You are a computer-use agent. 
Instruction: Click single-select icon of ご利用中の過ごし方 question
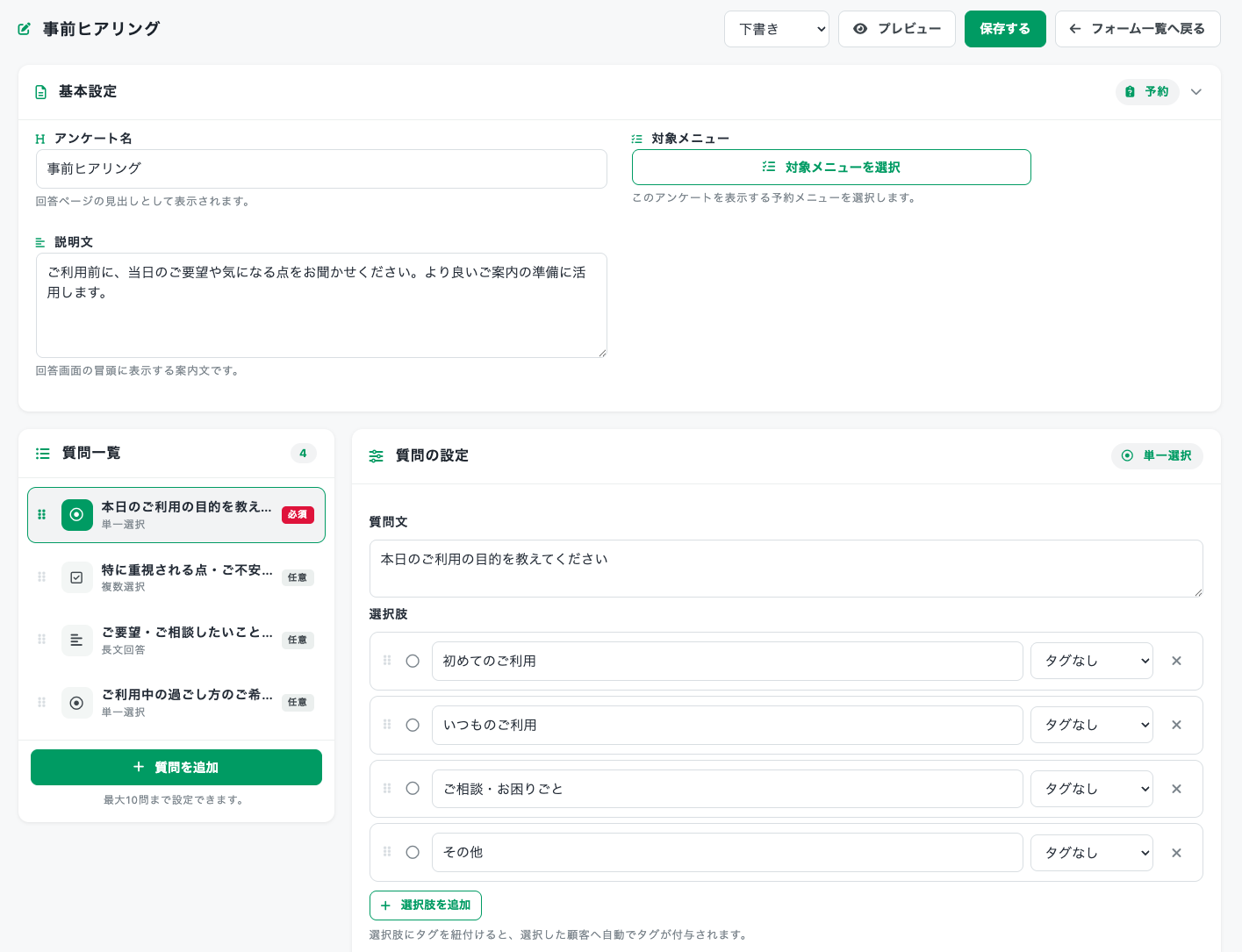[x=76, y=703]
